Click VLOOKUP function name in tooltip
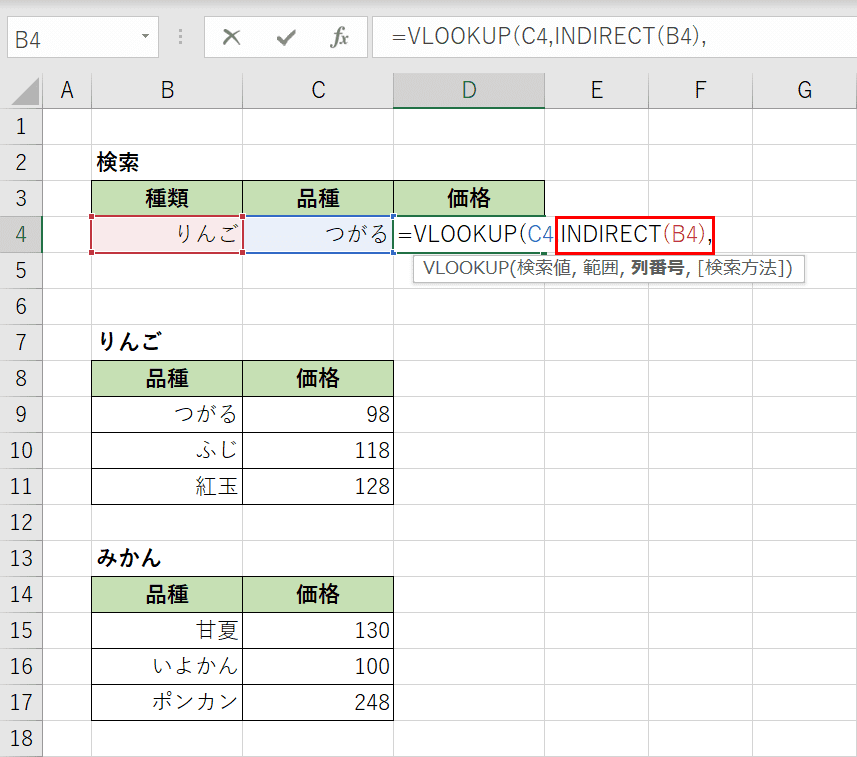857x757 pixels. tap(465, 268)
